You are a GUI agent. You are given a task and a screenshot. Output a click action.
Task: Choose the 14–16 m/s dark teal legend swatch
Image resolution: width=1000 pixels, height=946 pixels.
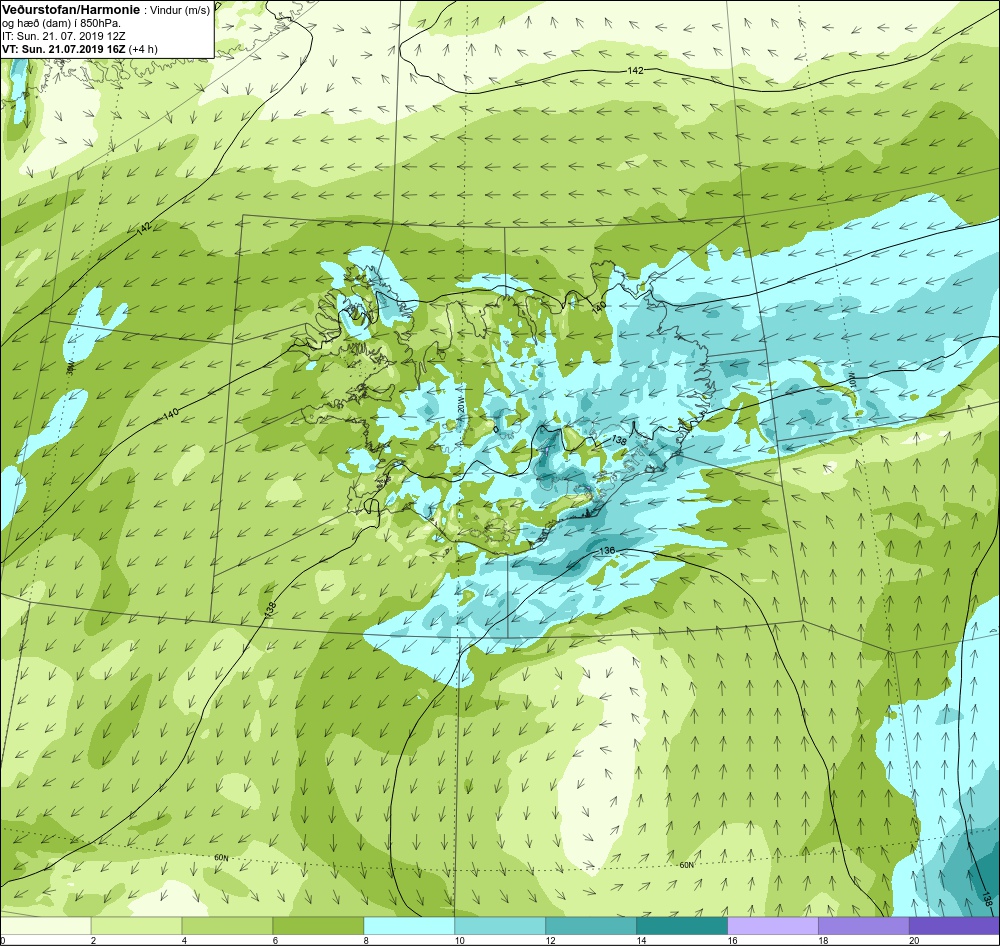pyautogui.click(x=682, y=925)
